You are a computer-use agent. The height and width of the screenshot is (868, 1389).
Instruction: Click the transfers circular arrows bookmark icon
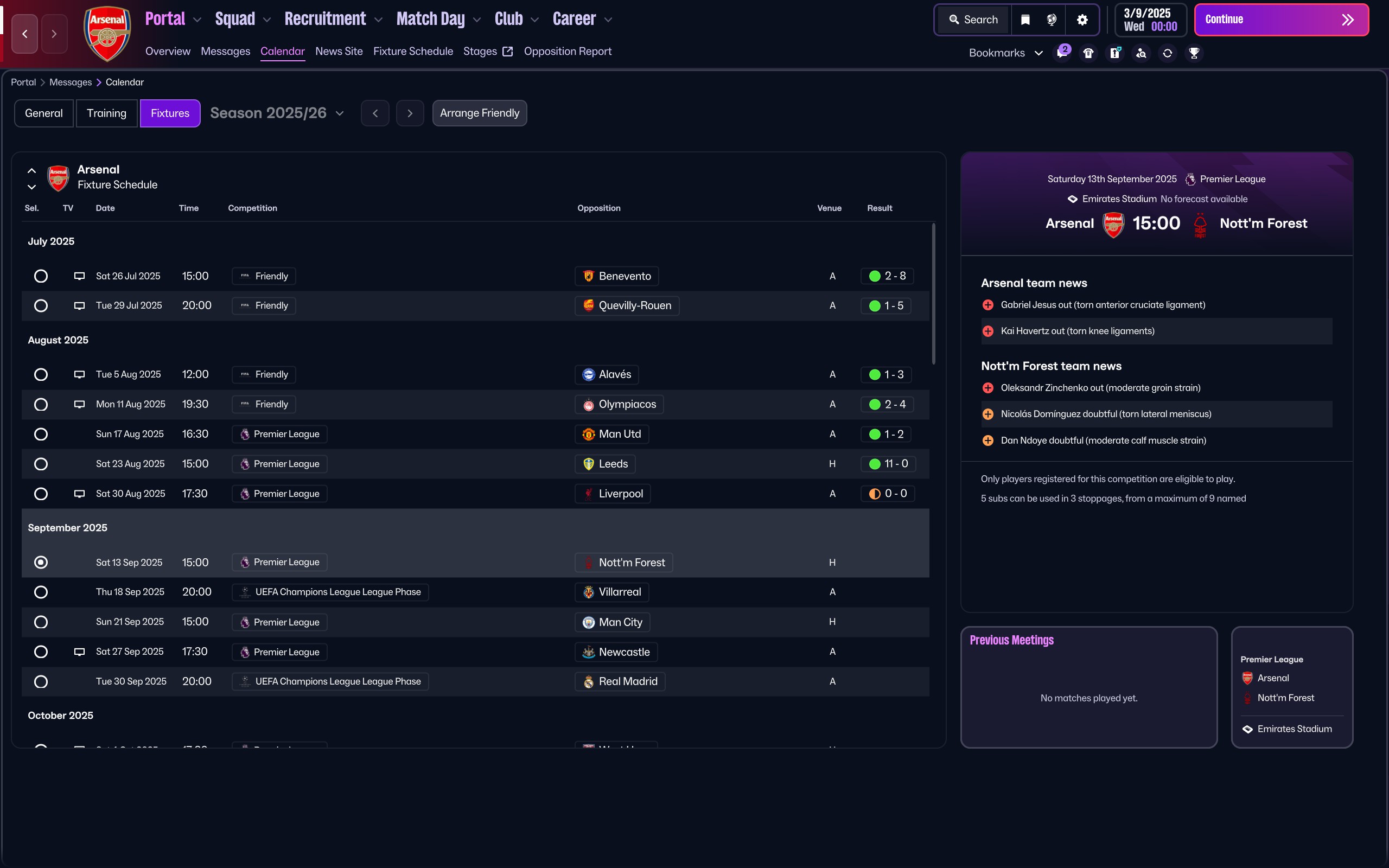1168,53
